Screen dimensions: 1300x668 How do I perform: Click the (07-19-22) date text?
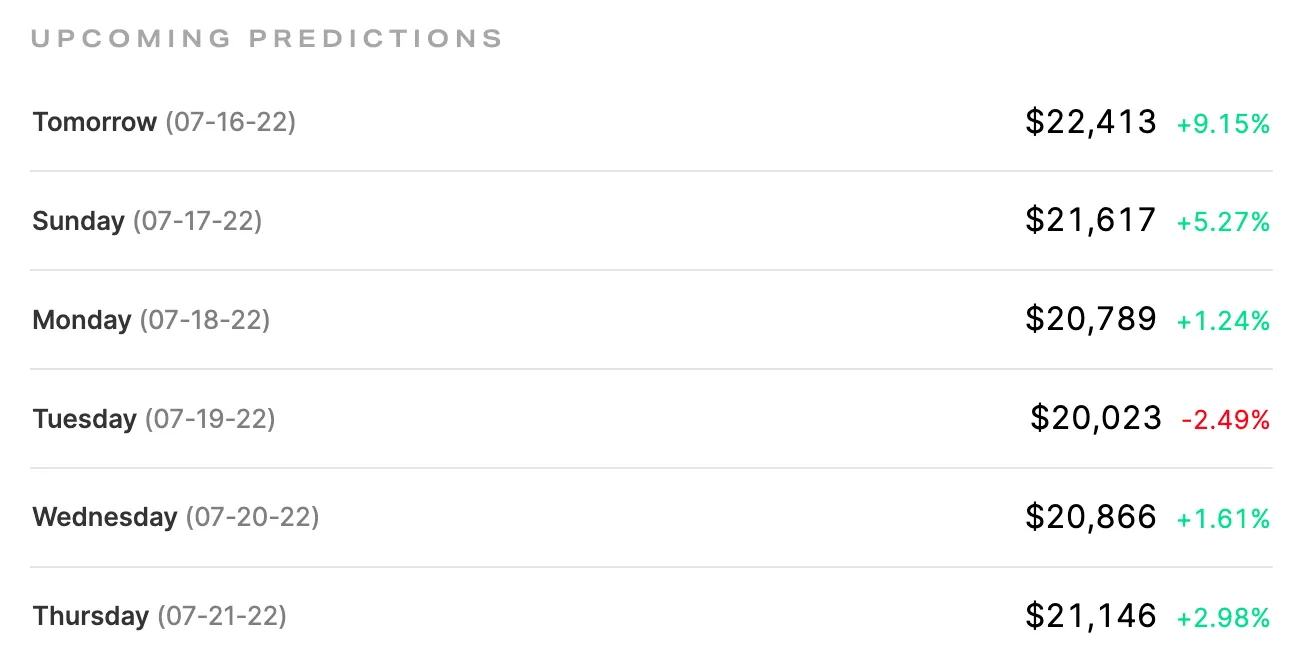[x=210, y=419]
